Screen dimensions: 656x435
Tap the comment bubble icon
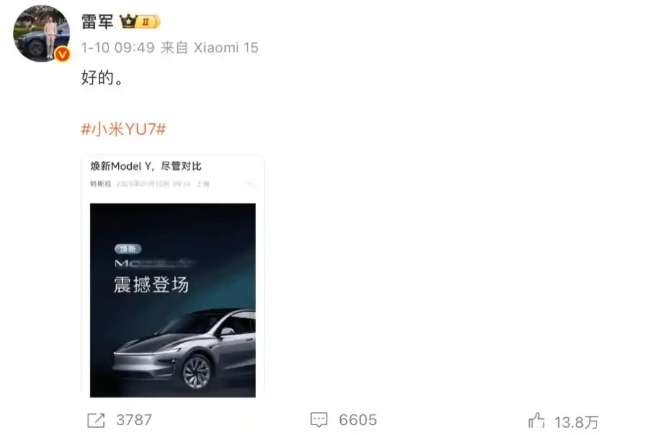pos(319,420)
